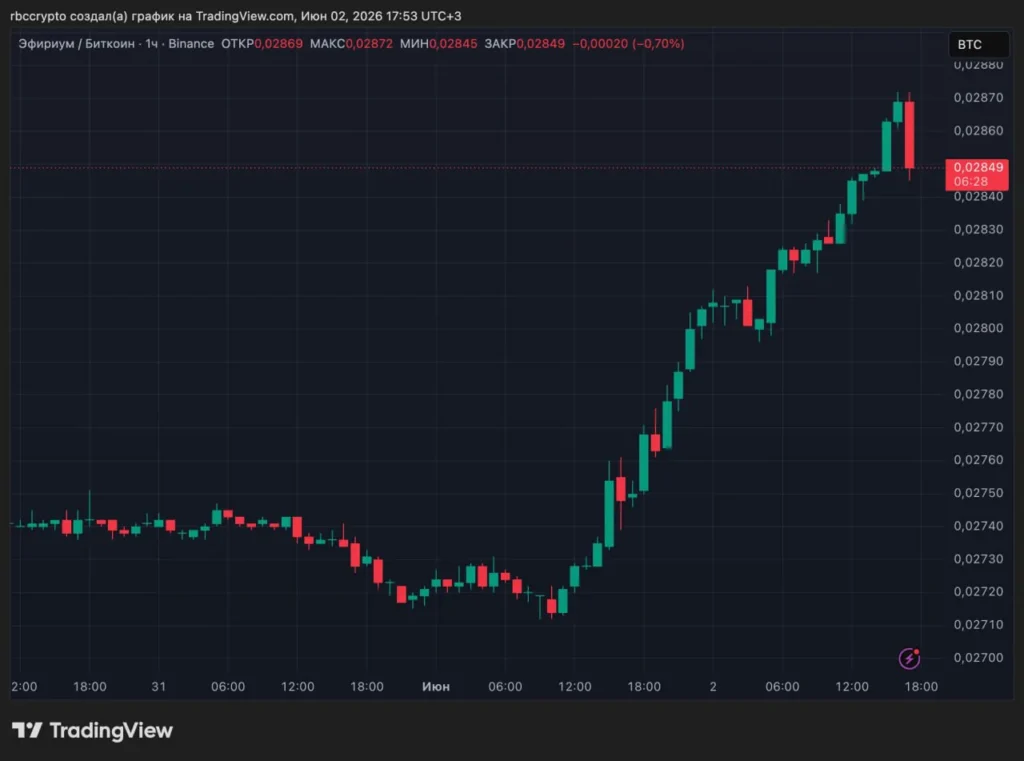The image size is (1024, 761).
Task: Click the МАКС 0,02872 high value
Action: click(351, 44)
